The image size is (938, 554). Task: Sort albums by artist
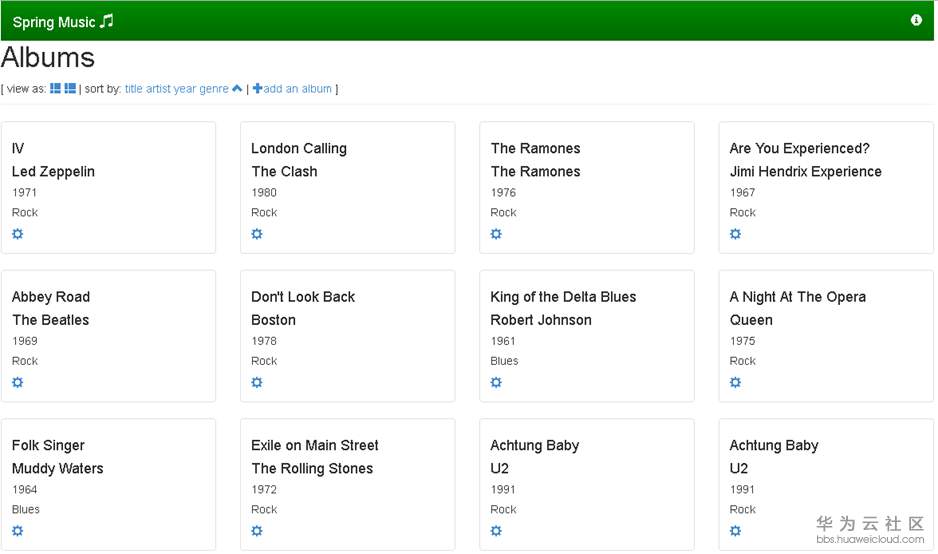158,89
